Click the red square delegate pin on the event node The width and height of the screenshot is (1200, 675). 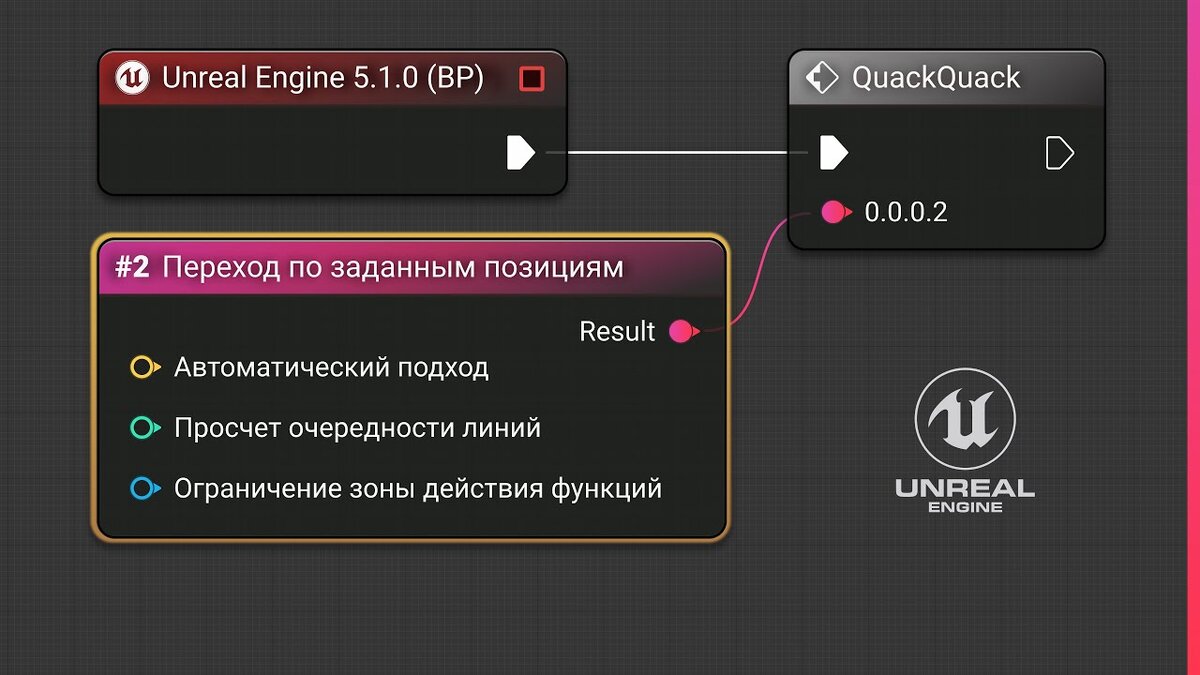[532, 78]
